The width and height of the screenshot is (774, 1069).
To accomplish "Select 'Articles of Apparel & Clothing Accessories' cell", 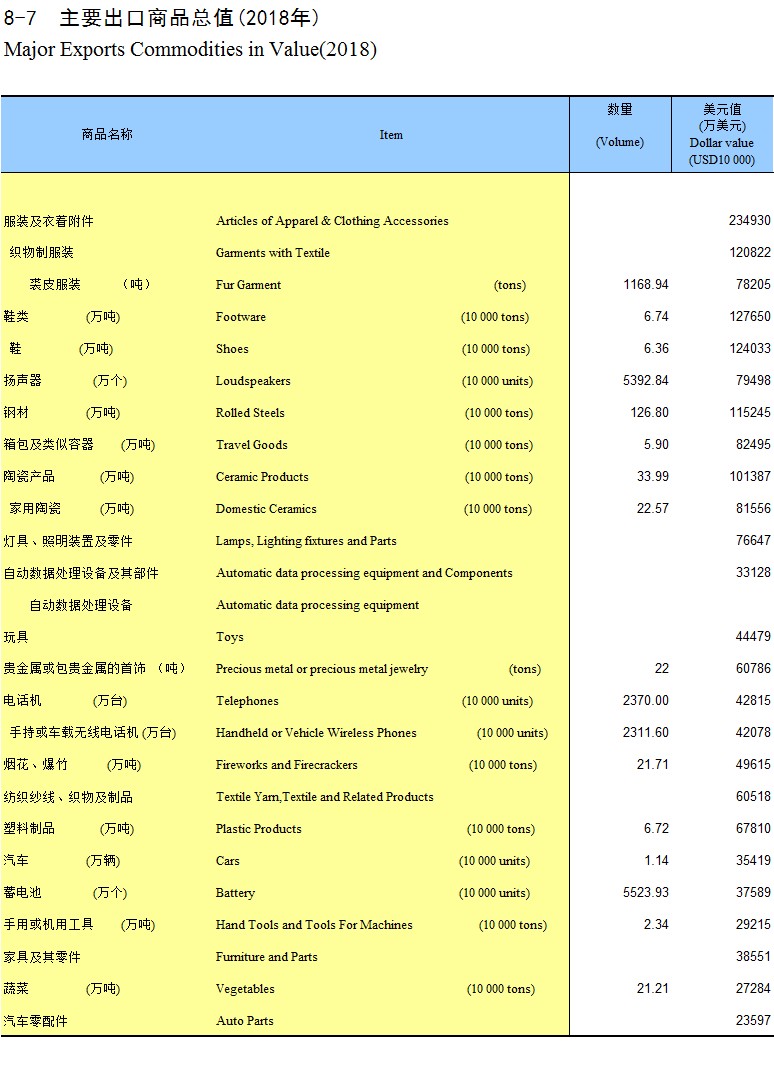I will click(332, 221).
